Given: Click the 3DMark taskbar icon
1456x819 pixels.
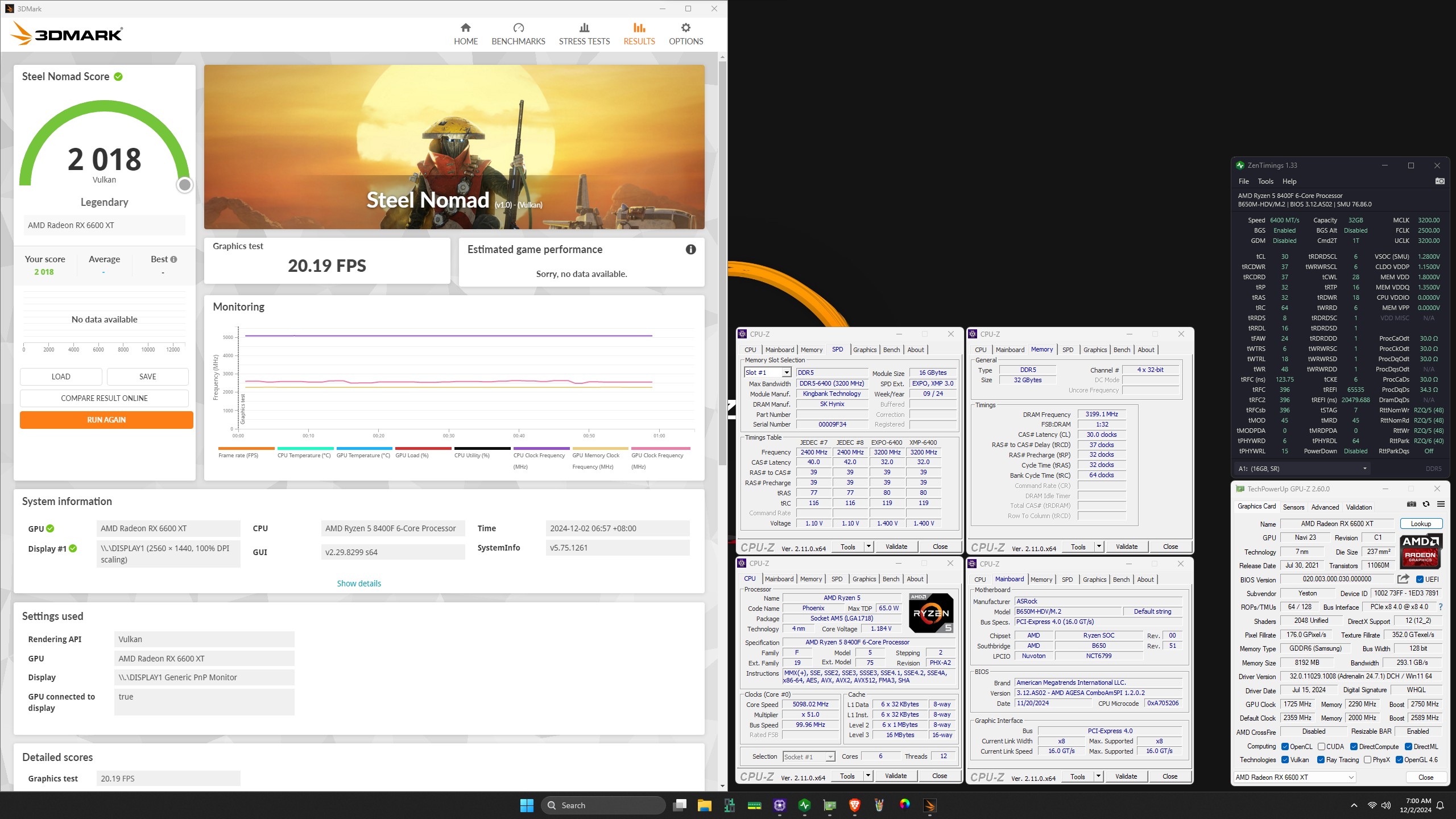Looking at the screenshot, I should click(929, 805).
